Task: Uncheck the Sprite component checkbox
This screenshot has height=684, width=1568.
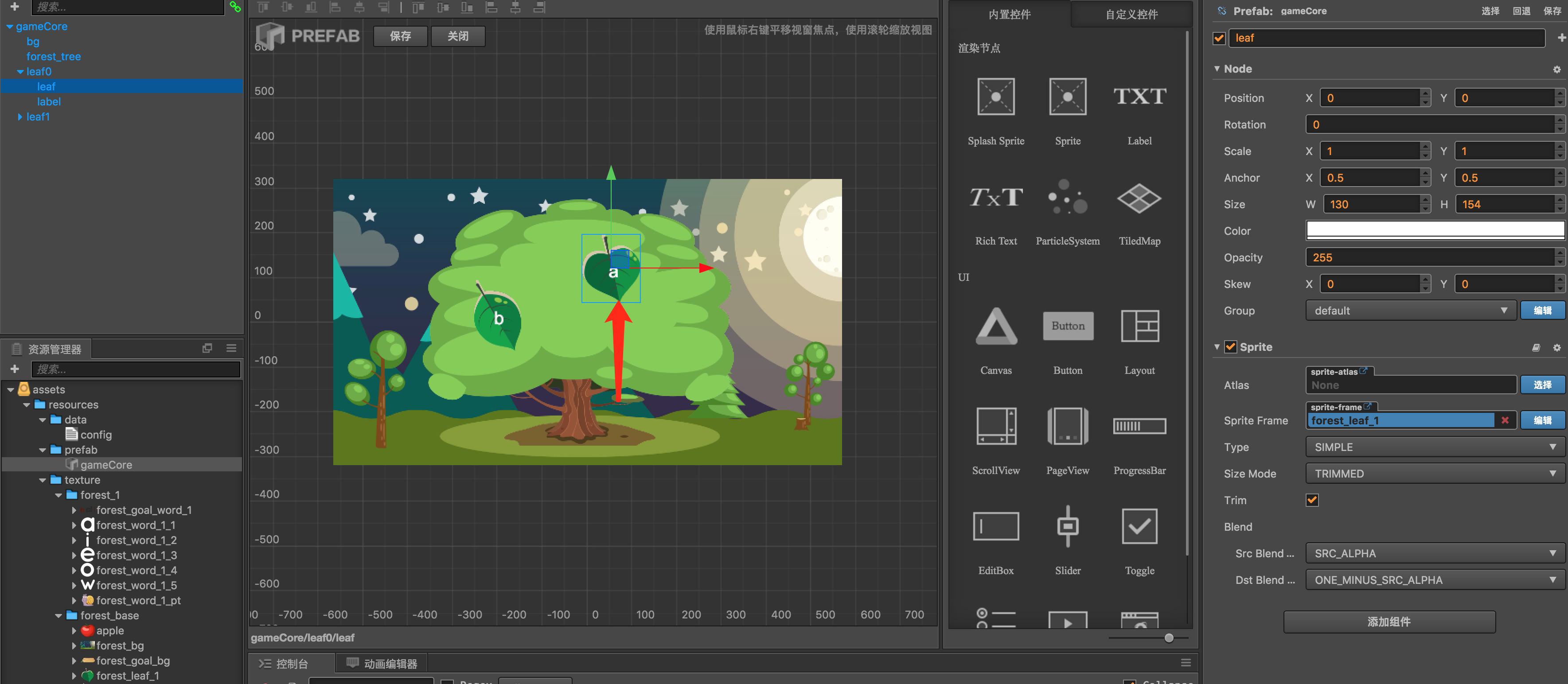Action: [1230, 347]
